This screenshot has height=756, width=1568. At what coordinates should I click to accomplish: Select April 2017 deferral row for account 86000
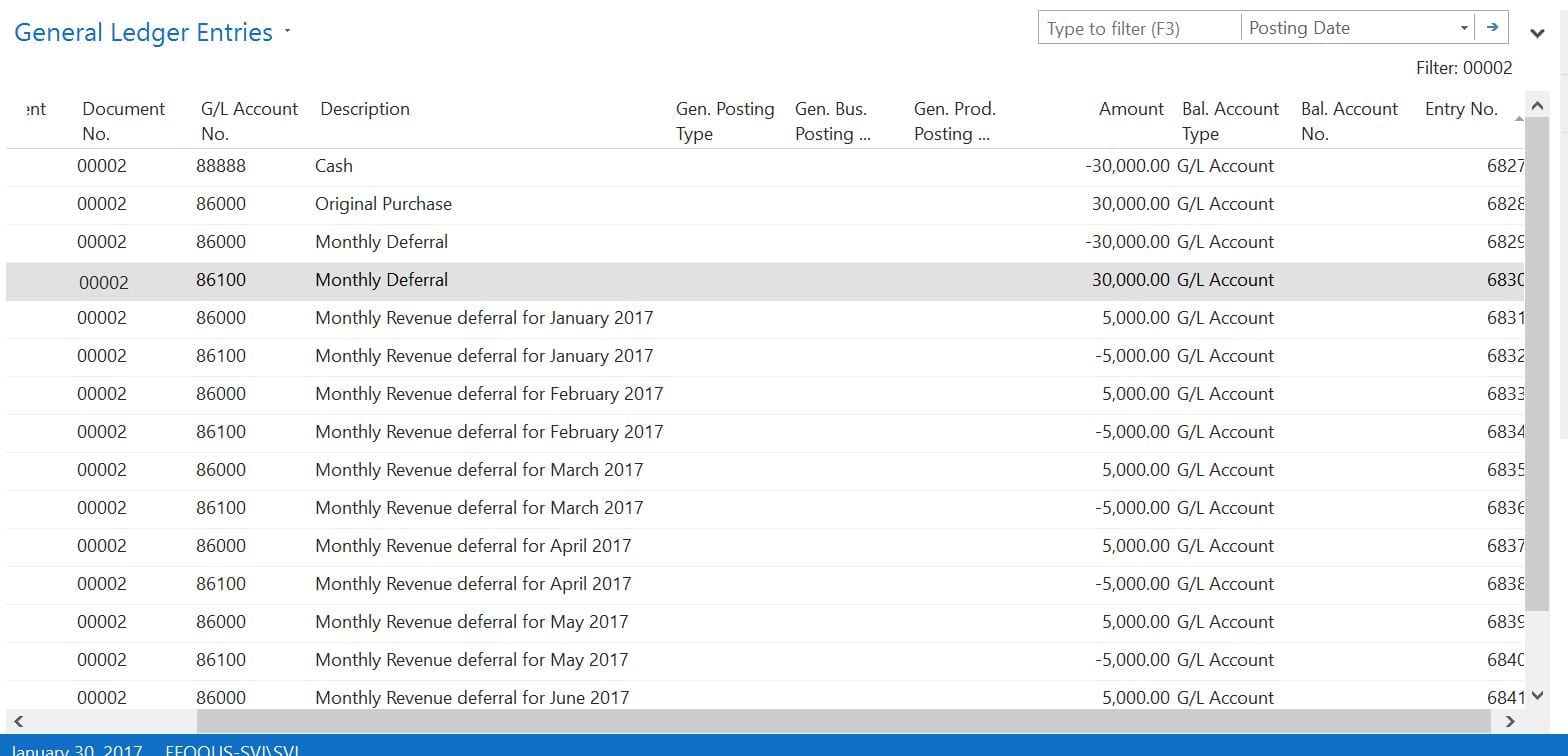pos(764,546)
